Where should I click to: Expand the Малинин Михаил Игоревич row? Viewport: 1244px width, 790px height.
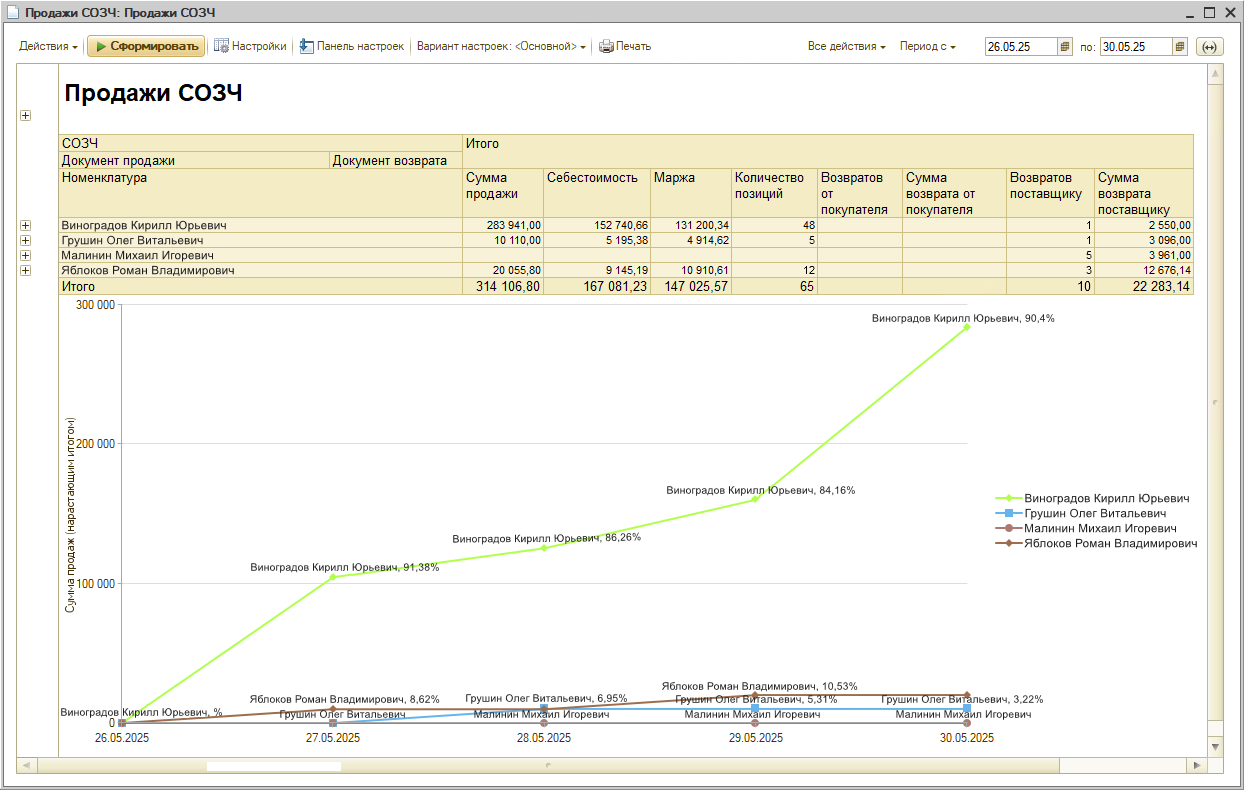[25, 256]
